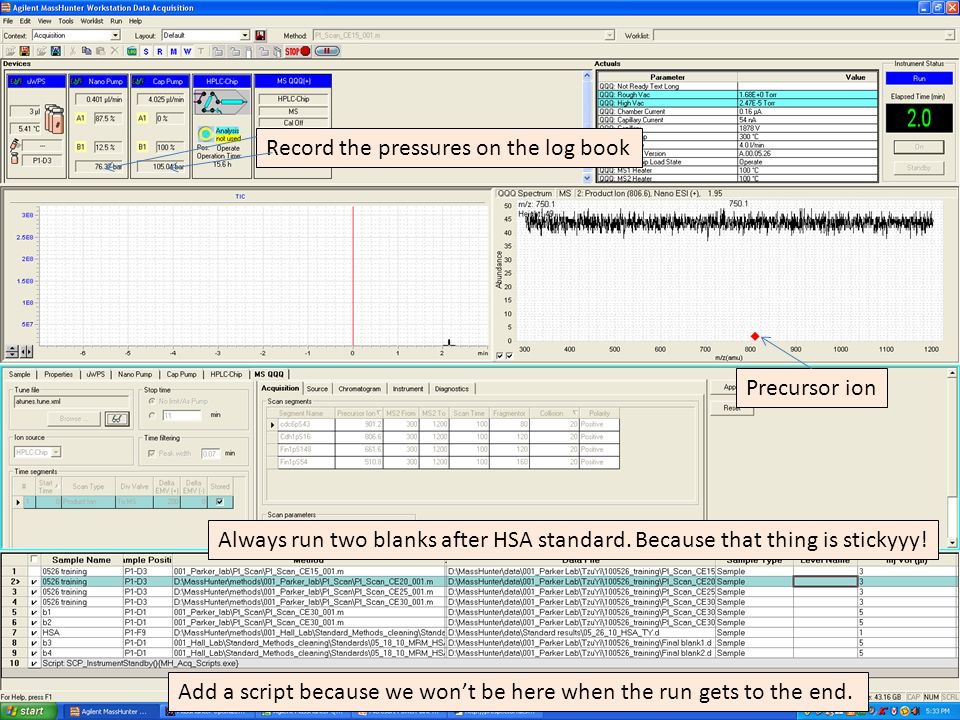Click the cut scissors toolbar icon

tap(73, 51)
